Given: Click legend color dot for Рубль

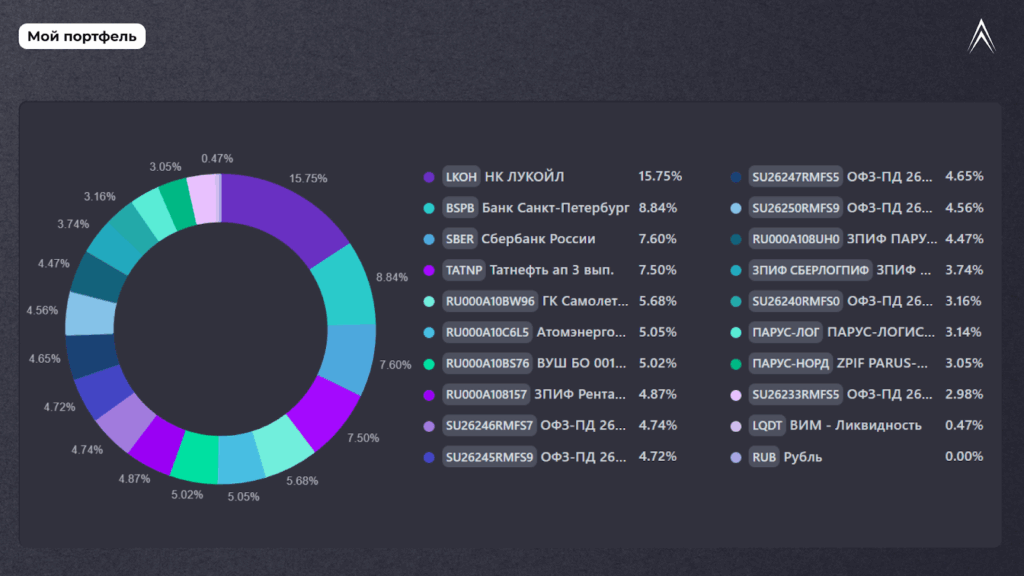Looking at the screenshot, I should pos(736,458).
